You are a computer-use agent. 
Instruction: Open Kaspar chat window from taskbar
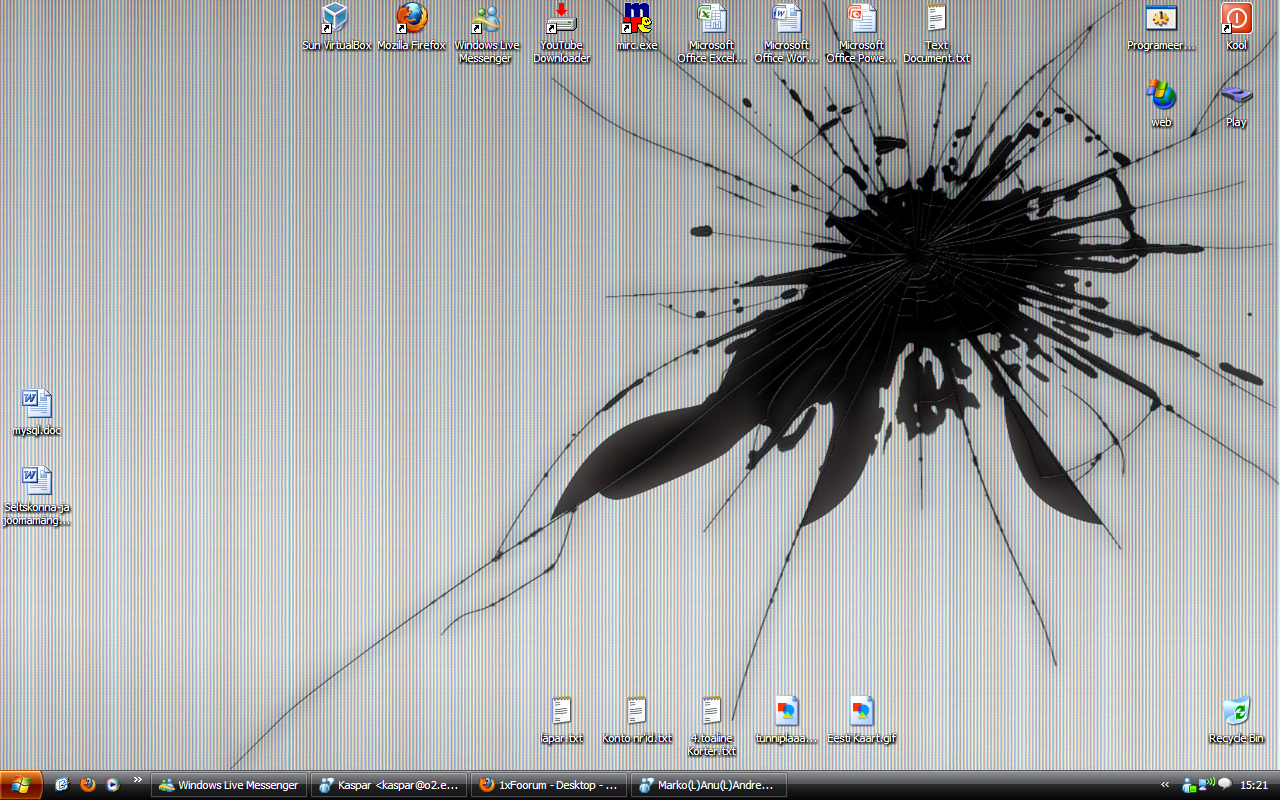tap(389, 785)
